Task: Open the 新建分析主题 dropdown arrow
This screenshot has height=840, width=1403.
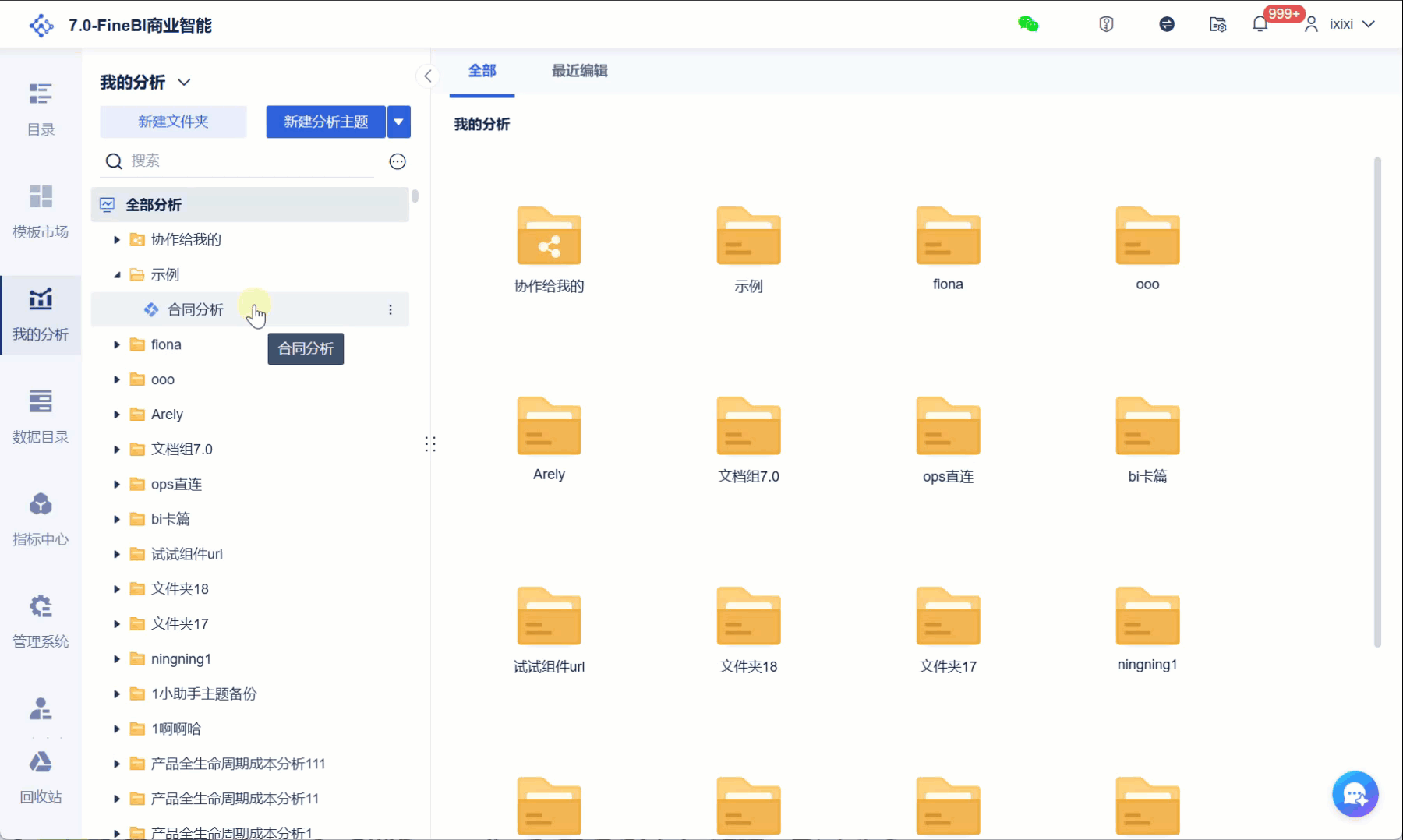Action: (x=398, y=122)
